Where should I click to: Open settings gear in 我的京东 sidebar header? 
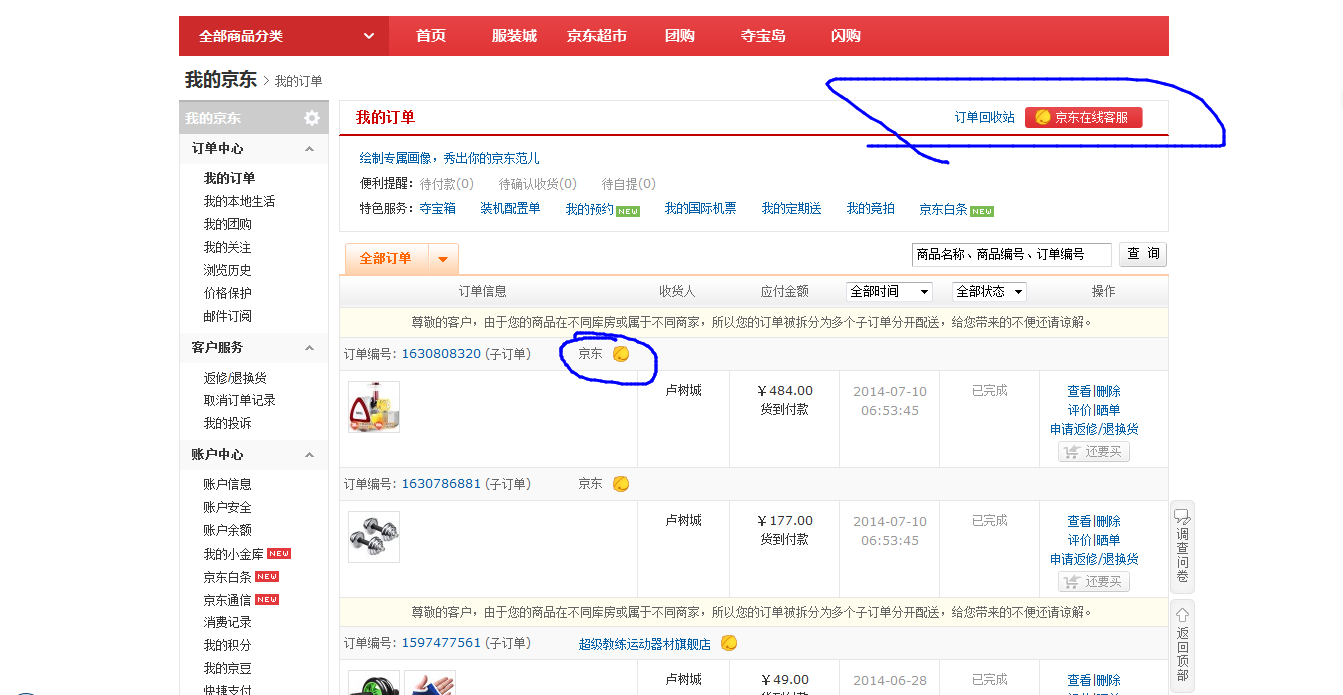(x=312, y=118)
